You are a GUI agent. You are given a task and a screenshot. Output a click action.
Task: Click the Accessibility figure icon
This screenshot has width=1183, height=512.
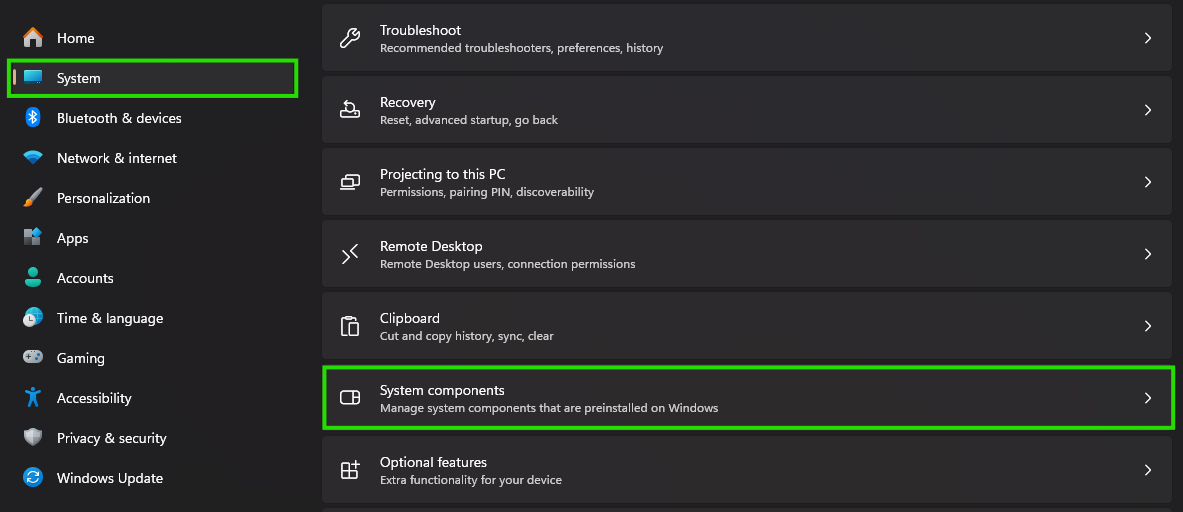coord(33,398)
